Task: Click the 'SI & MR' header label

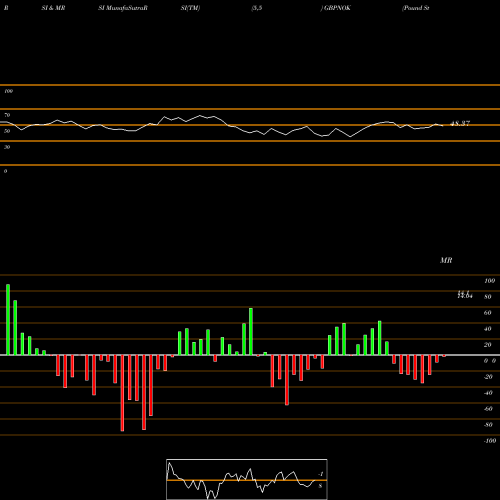Action: [53, 8]
